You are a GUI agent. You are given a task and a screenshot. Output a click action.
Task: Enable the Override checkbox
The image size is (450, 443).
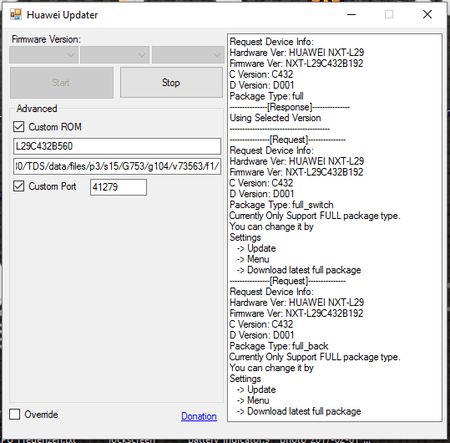coord(15,414)
